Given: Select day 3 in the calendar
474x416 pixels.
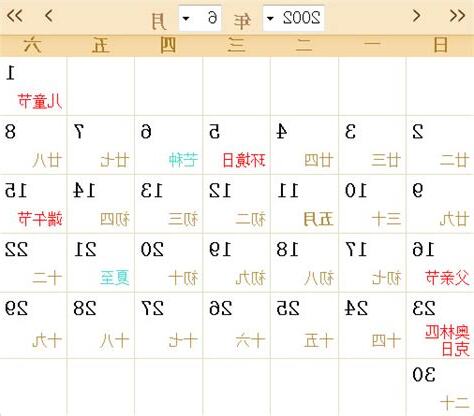Looking at the screenshot, I should (372, 145).
